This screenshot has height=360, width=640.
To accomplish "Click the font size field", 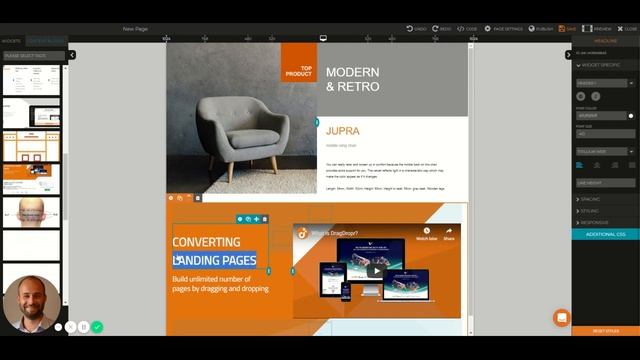I will (606, 134).
